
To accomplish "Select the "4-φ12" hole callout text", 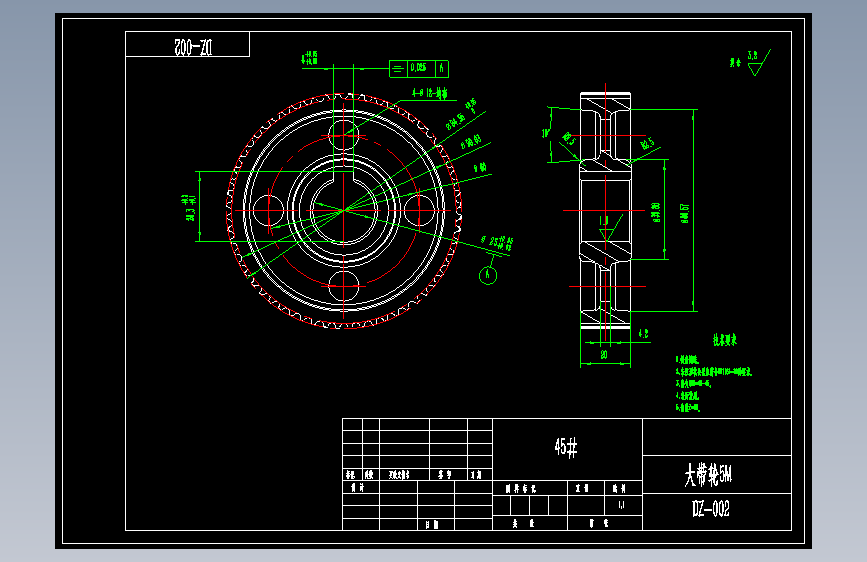I will click(x=429, y=93).
